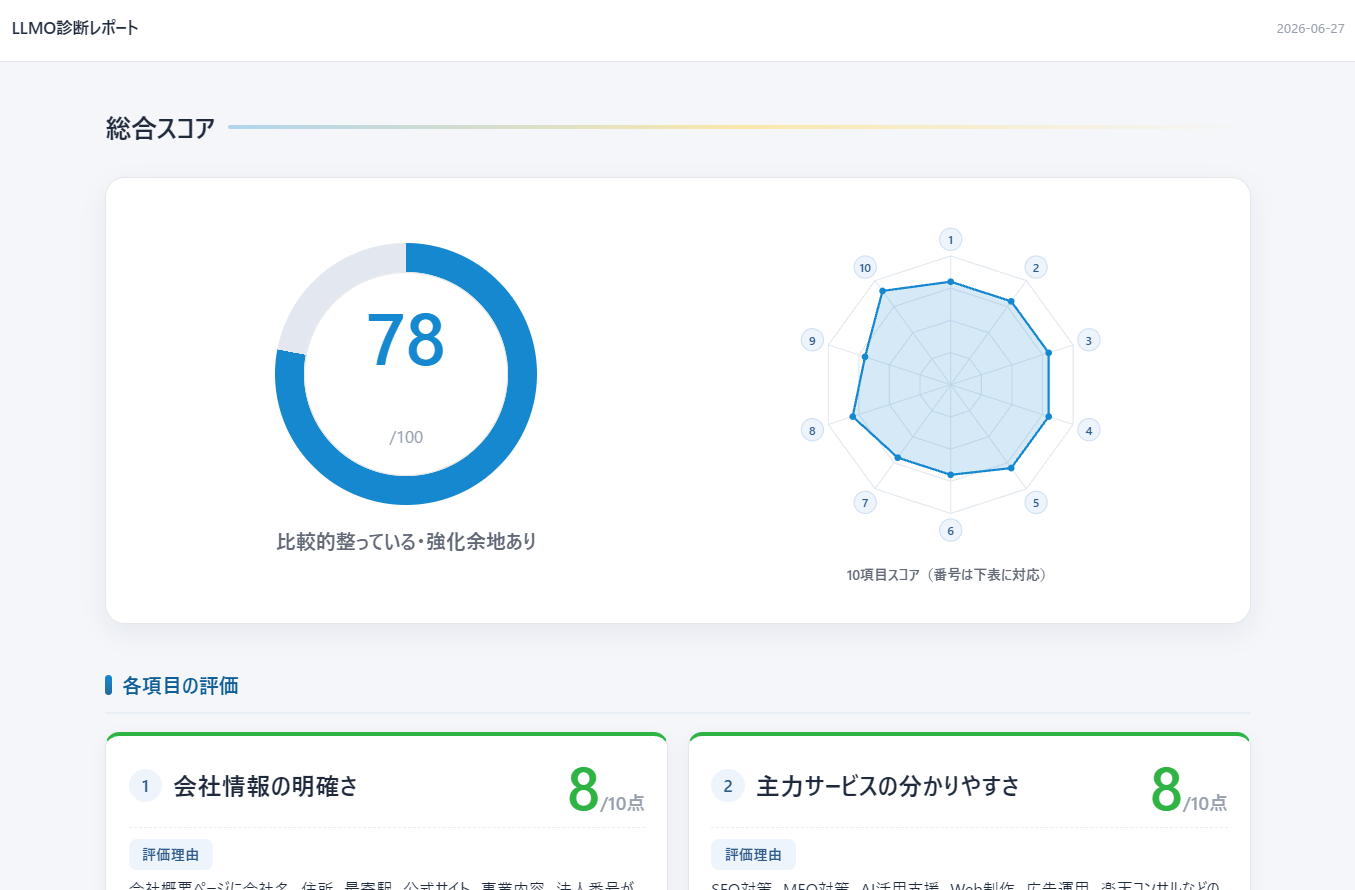Image resolution: width=1355 pixels, height=890 pixels.
Task: Click the date 2026-06-27 in header
Action: click(x=1310, y=28)
